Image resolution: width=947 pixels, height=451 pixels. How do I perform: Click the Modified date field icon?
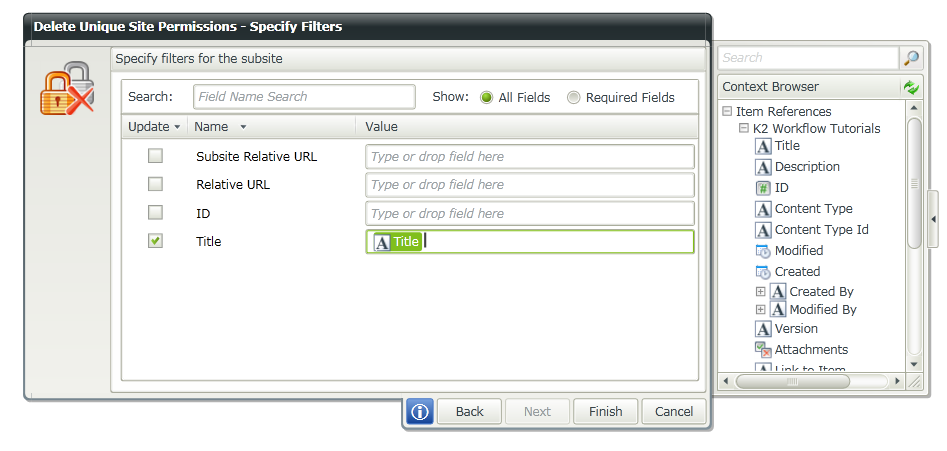coord(763,251)
